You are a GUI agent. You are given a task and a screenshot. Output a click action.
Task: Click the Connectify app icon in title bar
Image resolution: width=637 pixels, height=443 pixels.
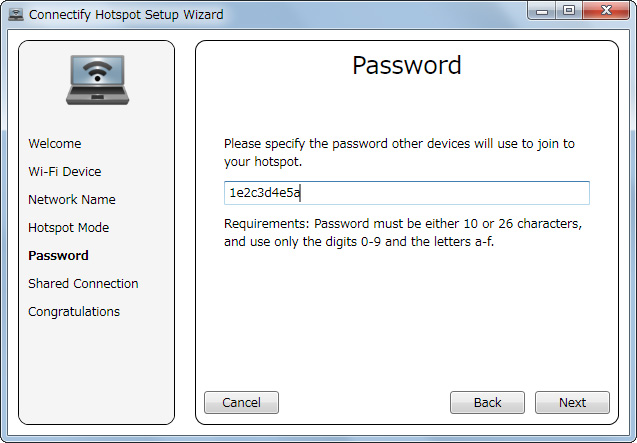[16, 15]
